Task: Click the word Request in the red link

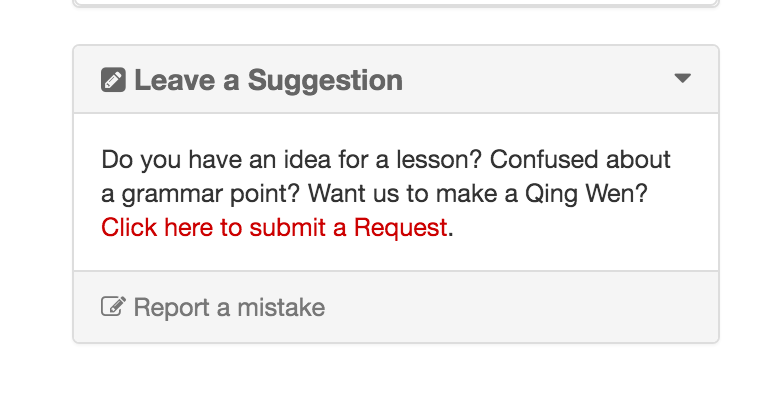Action: [x=400, y=227]
